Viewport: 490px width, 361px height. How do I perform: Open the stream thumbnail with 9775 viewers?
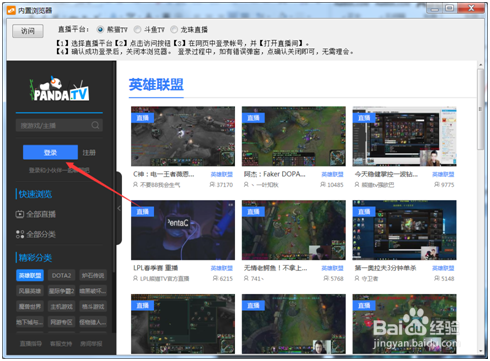[404, 136]
